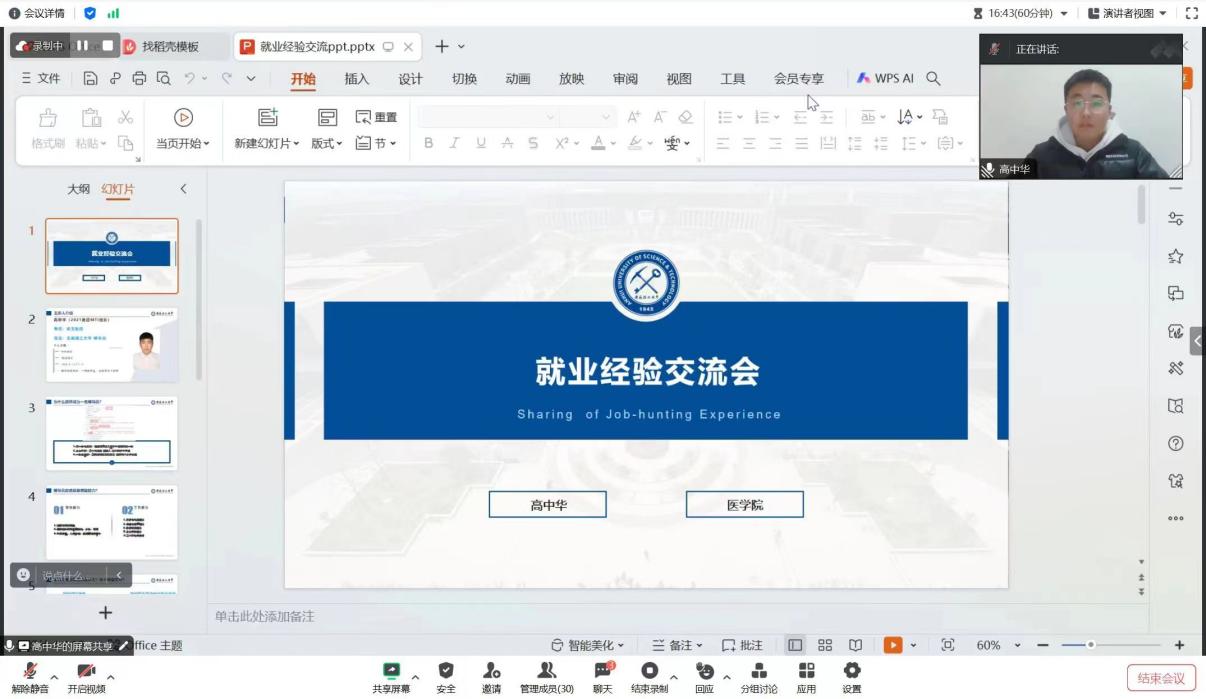Viewport: 1206px width, 699px height.
Task: Open the 版式 layout dropdown
Action: pyautogui.click(x=326, y=144)
